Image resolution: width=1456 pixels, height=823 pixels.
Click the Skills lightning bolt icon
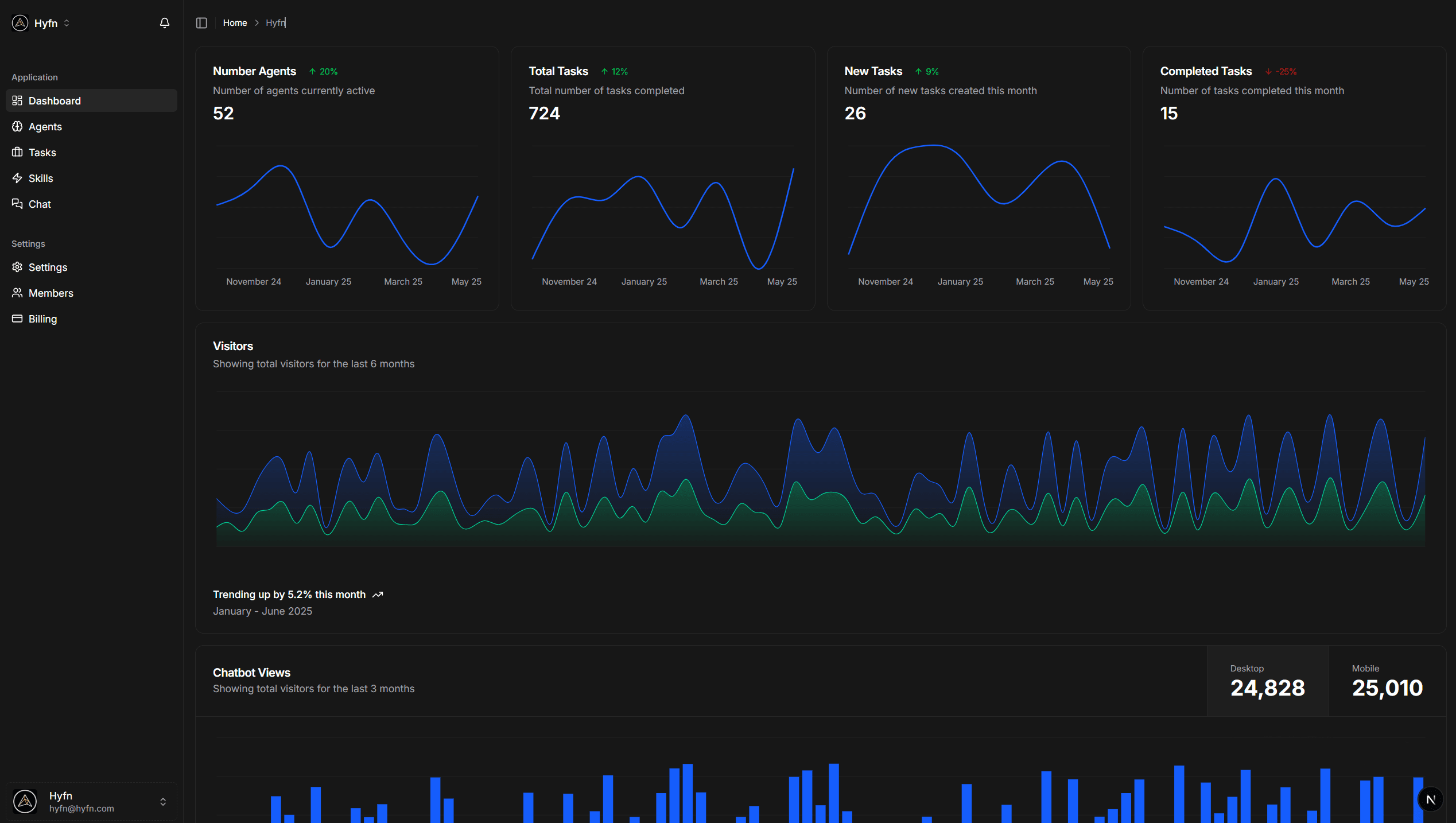(17, 178)
